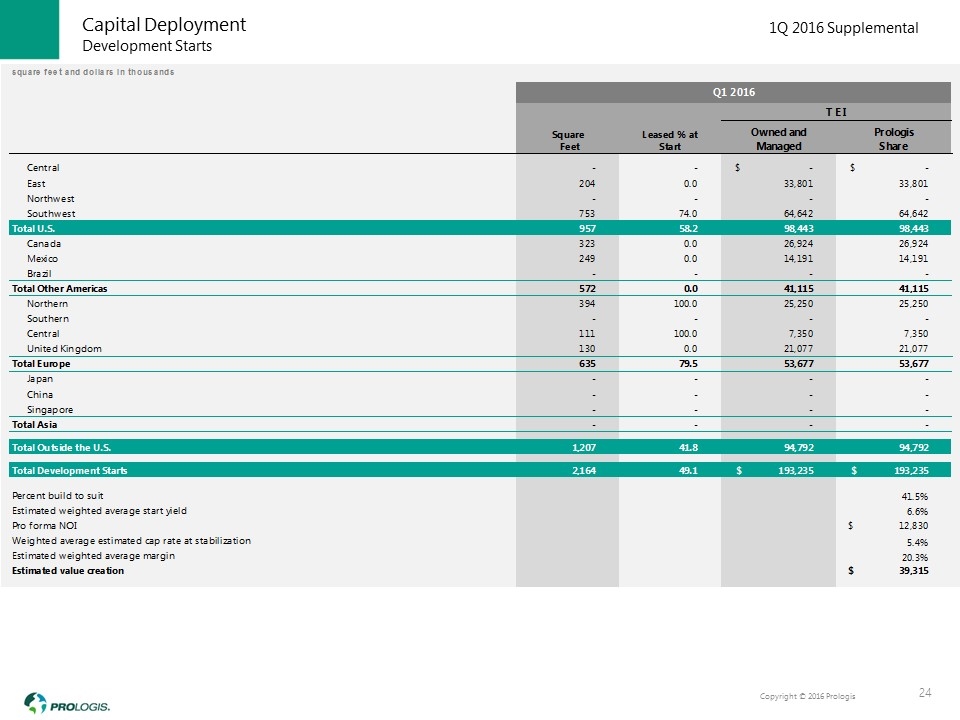Select the Total Development Starts row label
The width and height of the screenshot is (960, 720).
click(69, 469)
